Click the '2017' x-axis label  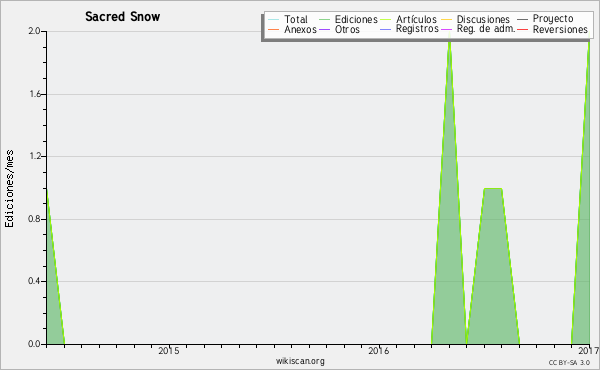tap(589, 350)
